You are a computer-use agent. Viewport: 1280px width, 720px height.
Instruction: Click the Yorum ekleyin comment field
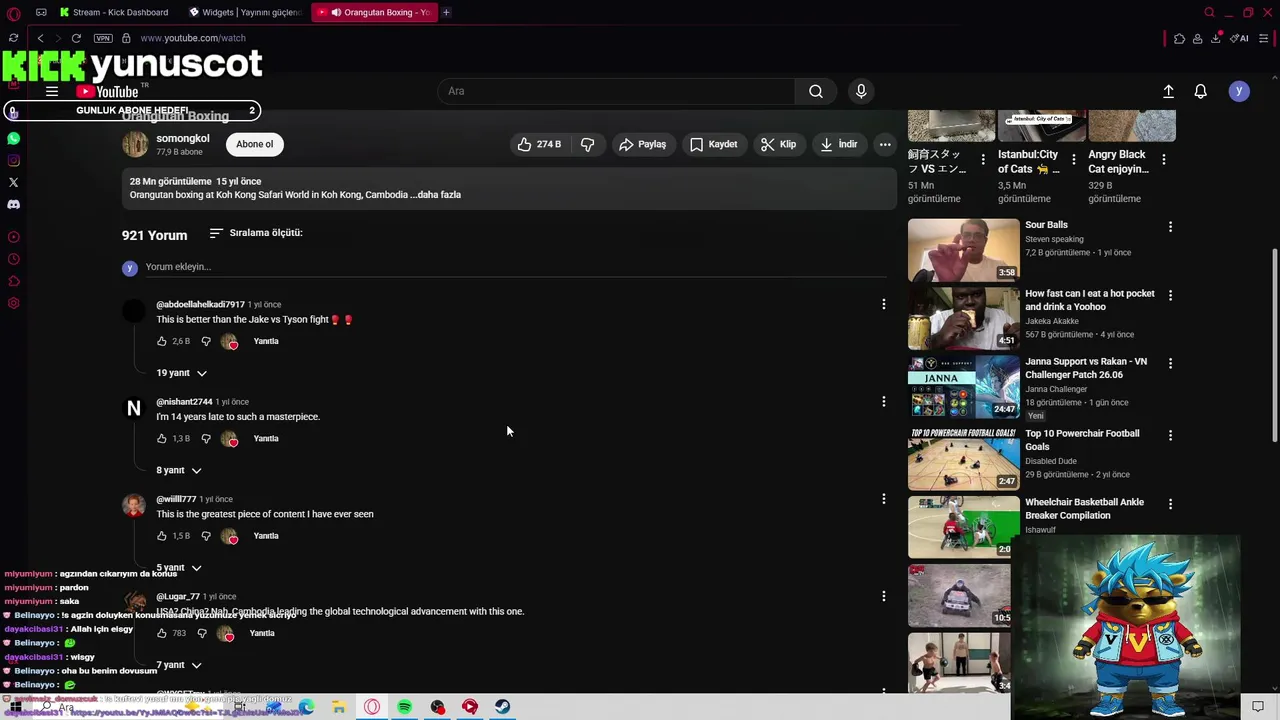(515, 267)
